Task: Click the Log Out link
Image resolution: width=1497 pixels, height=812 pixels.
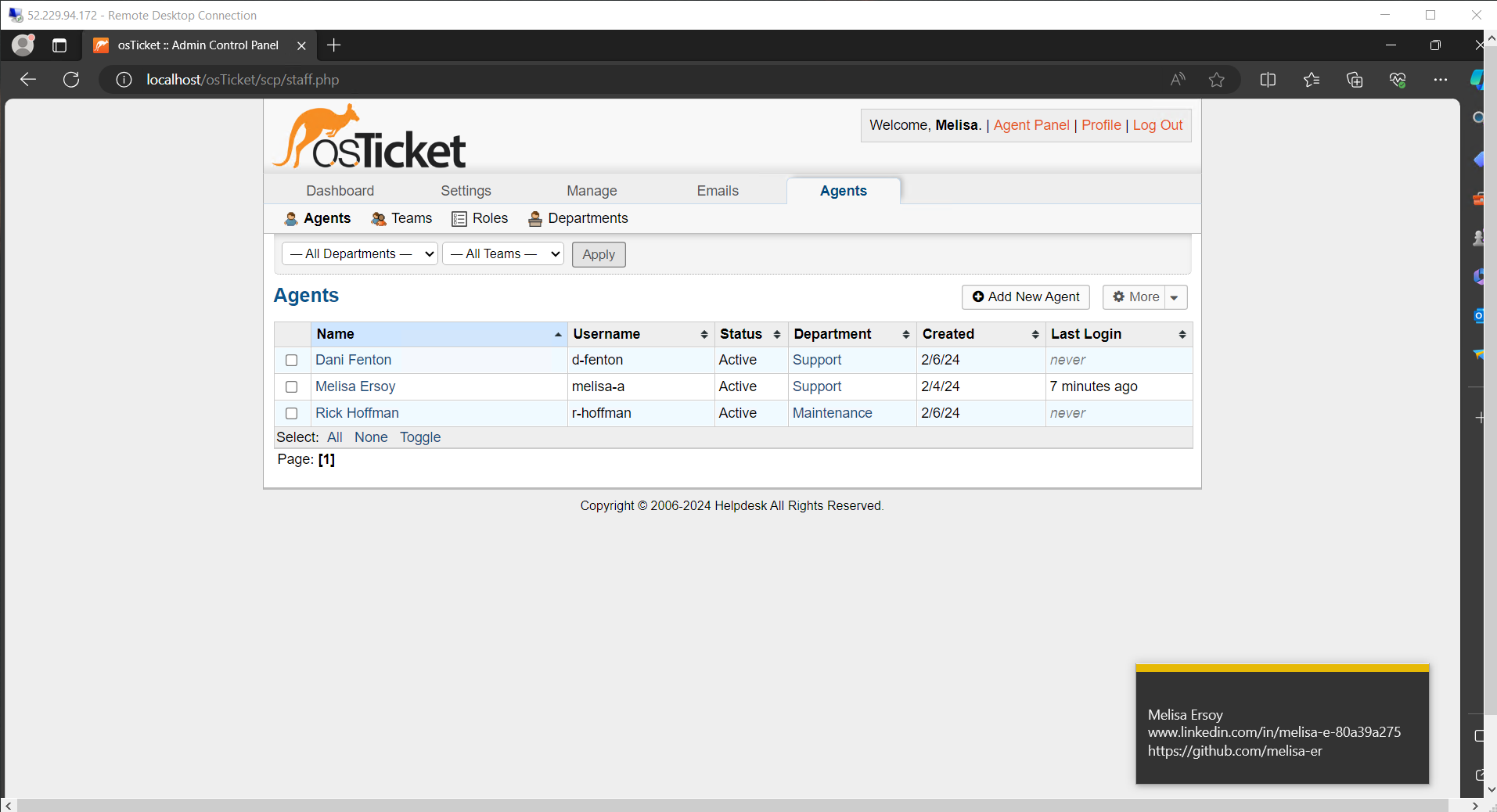Action: (1158, 125)
